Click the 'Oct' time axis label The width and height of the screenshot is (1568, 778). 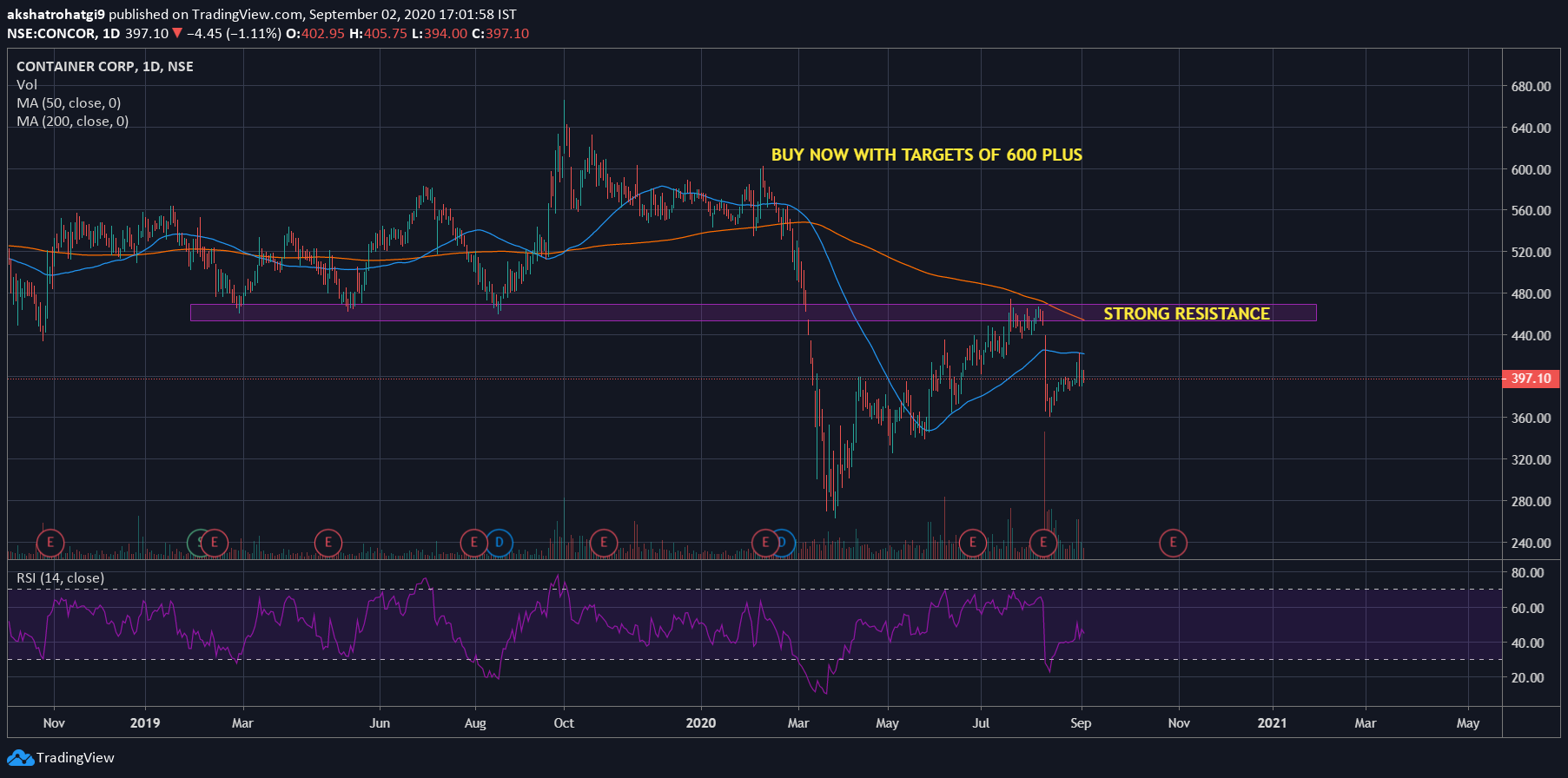click(x=564, y=722)
